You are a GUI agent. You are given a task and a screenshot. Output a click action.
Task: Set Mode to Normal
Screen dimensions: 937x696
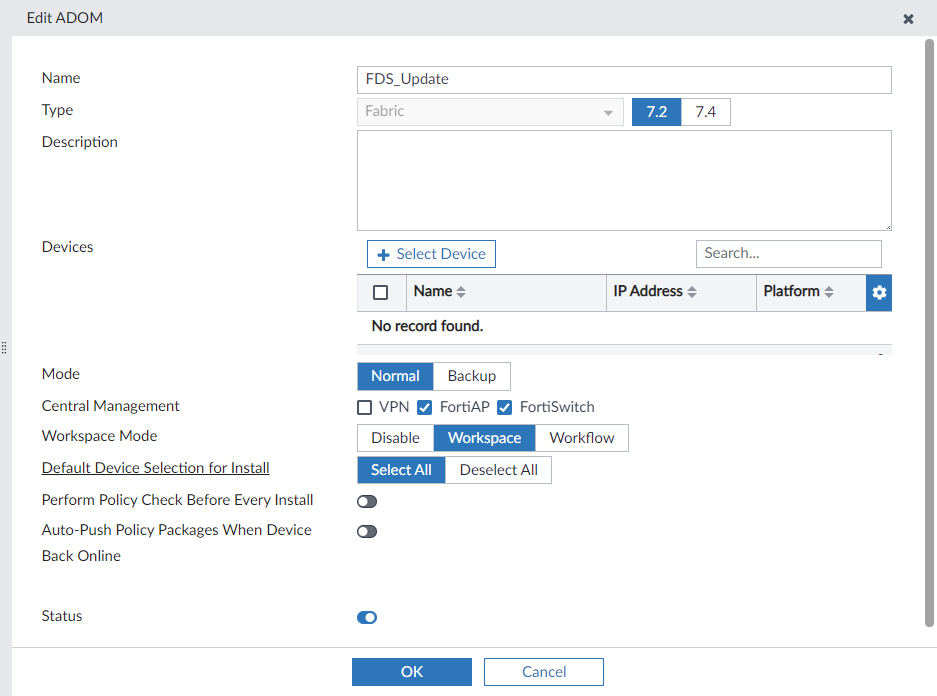(x=395, y=376)
